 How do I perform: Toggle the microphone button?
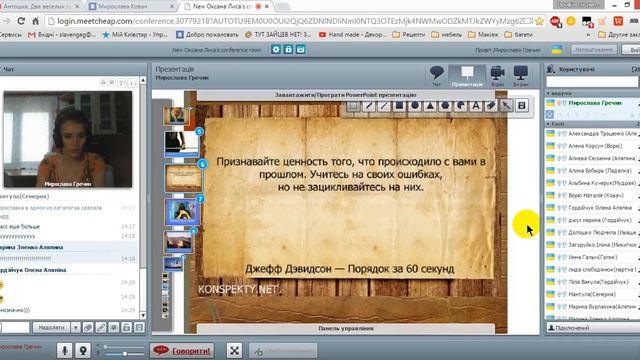pos(64,350)
